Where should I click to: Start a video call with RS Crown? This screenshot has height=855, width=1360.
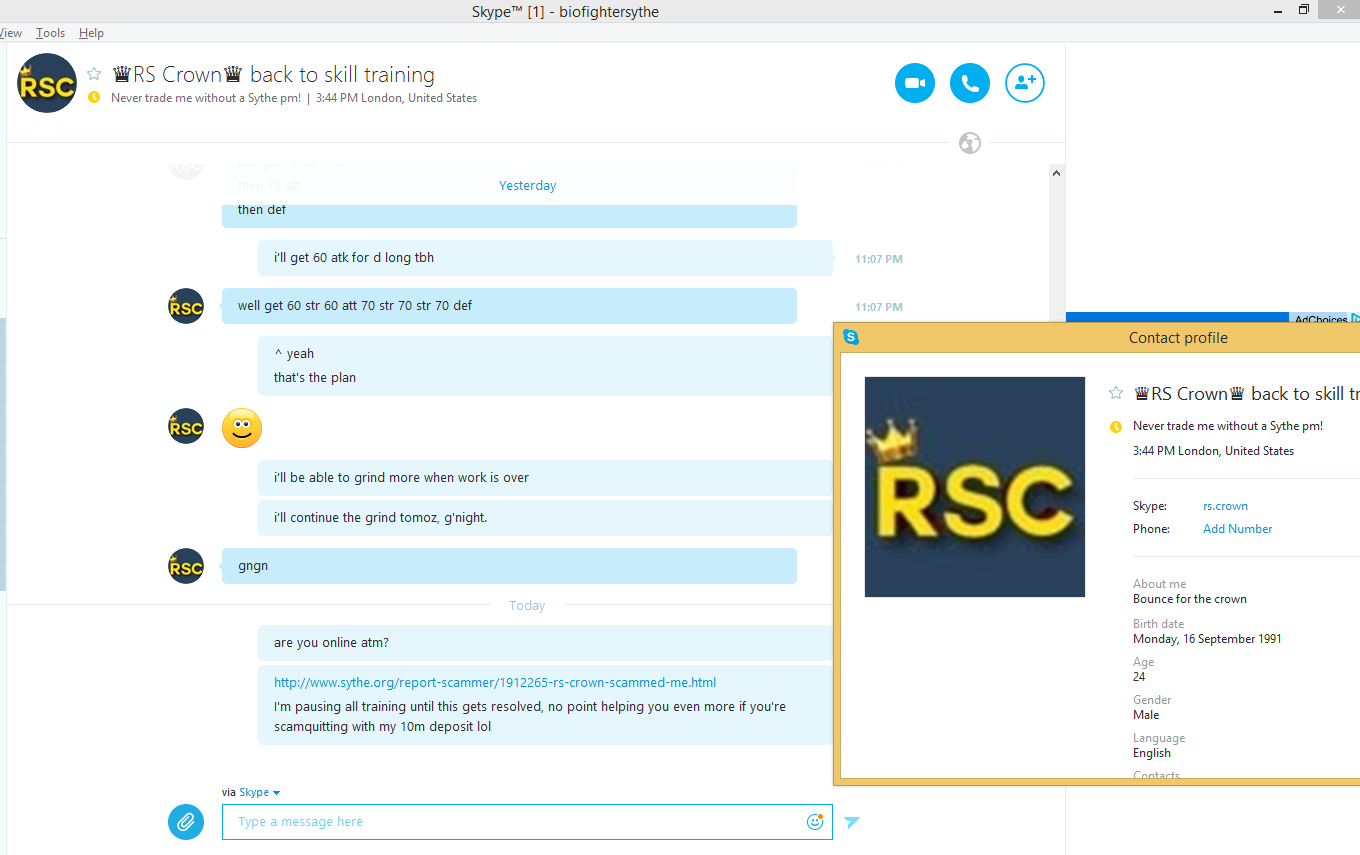click(x=914, y=83)
